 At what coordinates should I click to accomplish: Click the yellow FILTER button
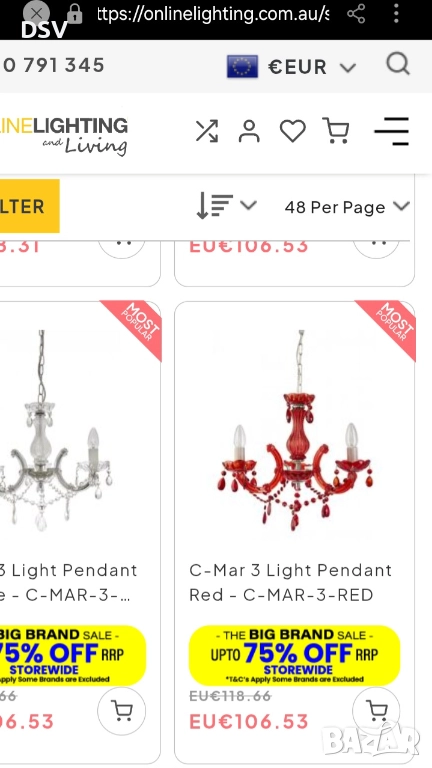click(28, 206)
